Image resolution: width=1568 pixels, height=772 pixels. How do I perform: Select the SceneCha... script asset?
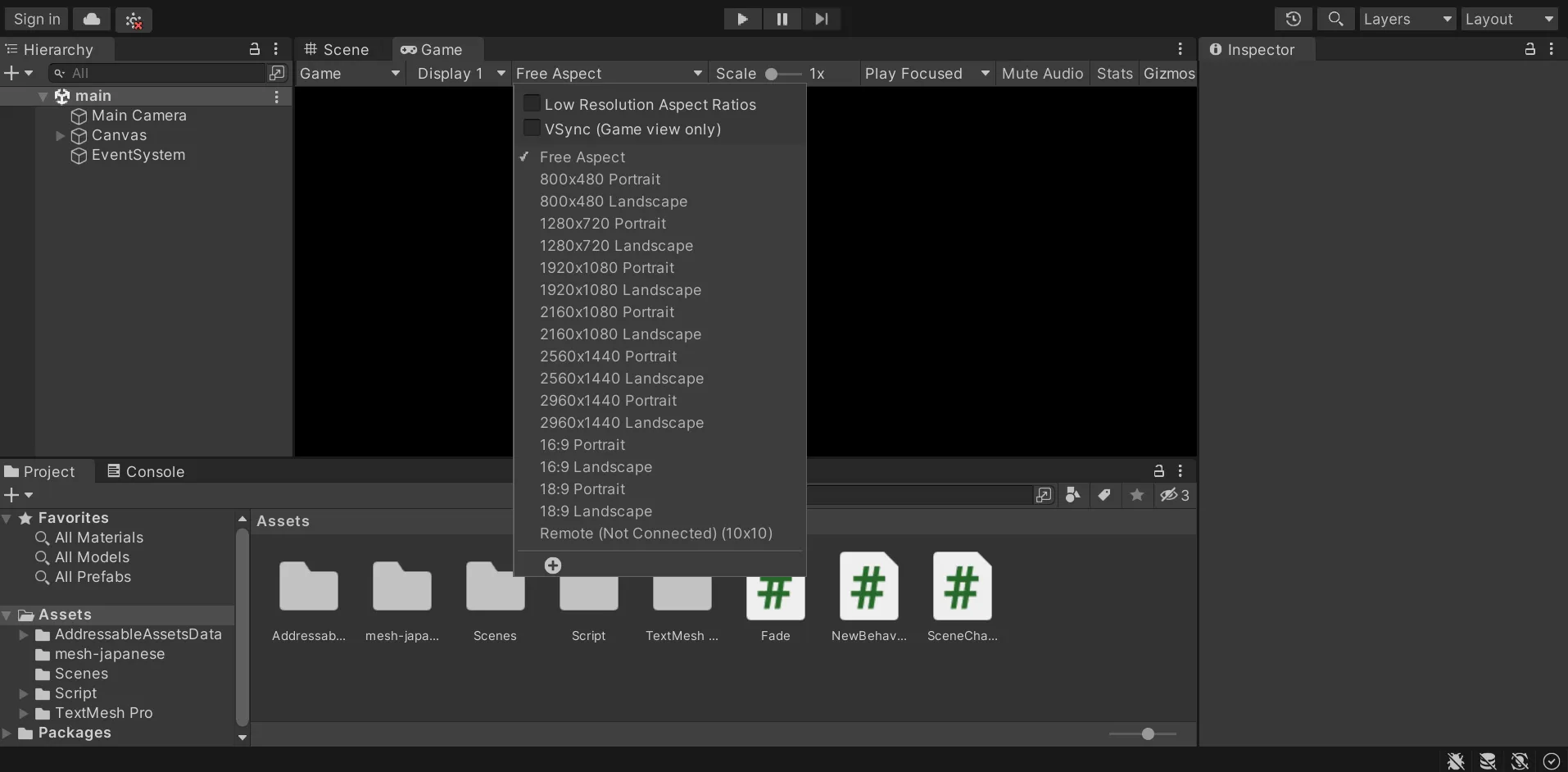[x=962, y=597]
